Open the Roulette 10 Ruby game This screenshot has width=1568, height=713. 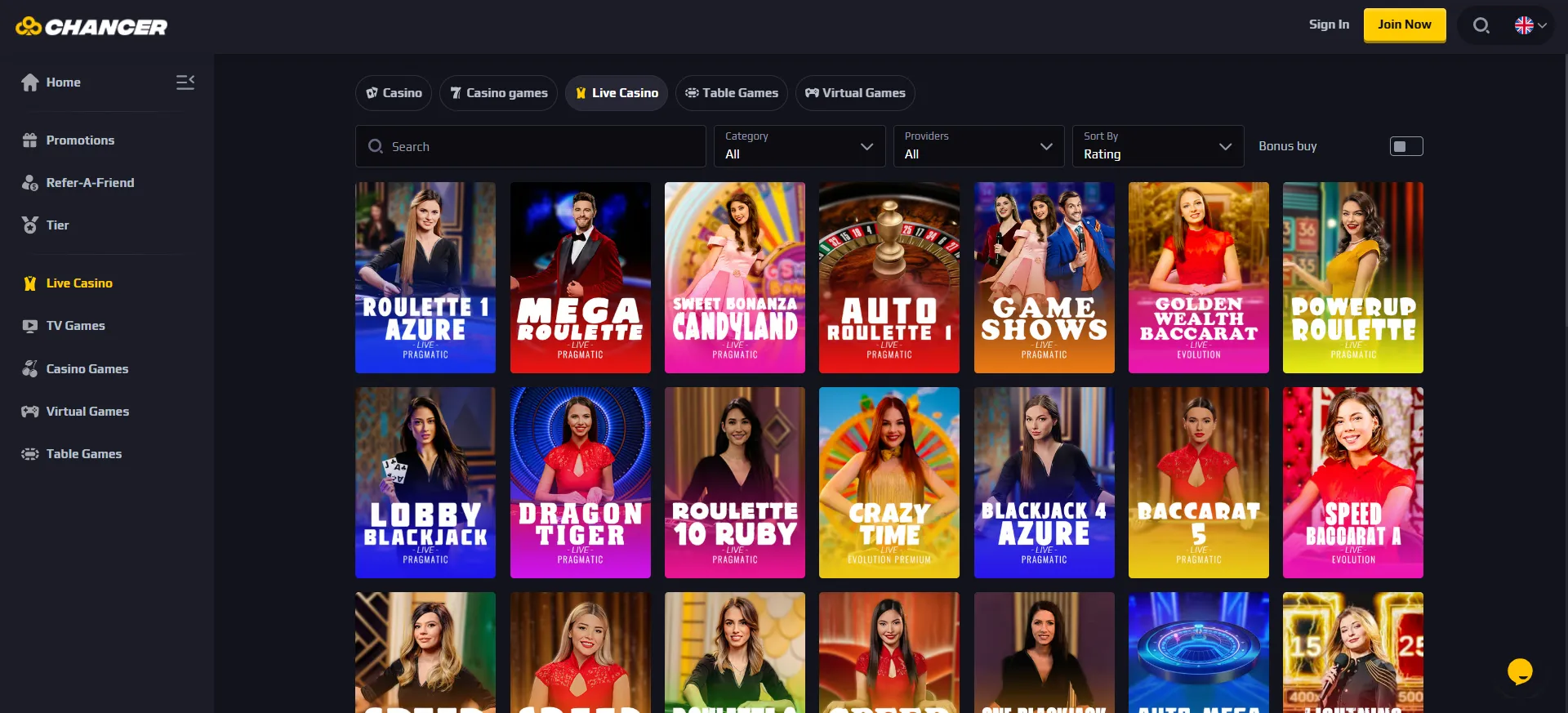[735, 483]
